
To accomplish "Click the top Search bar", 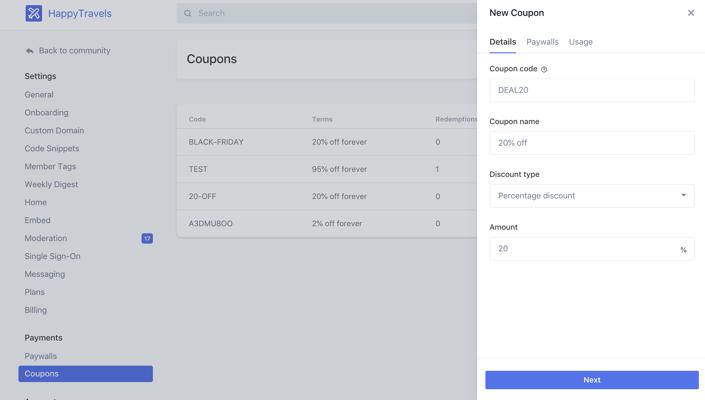I will click(x=330, y=13).
